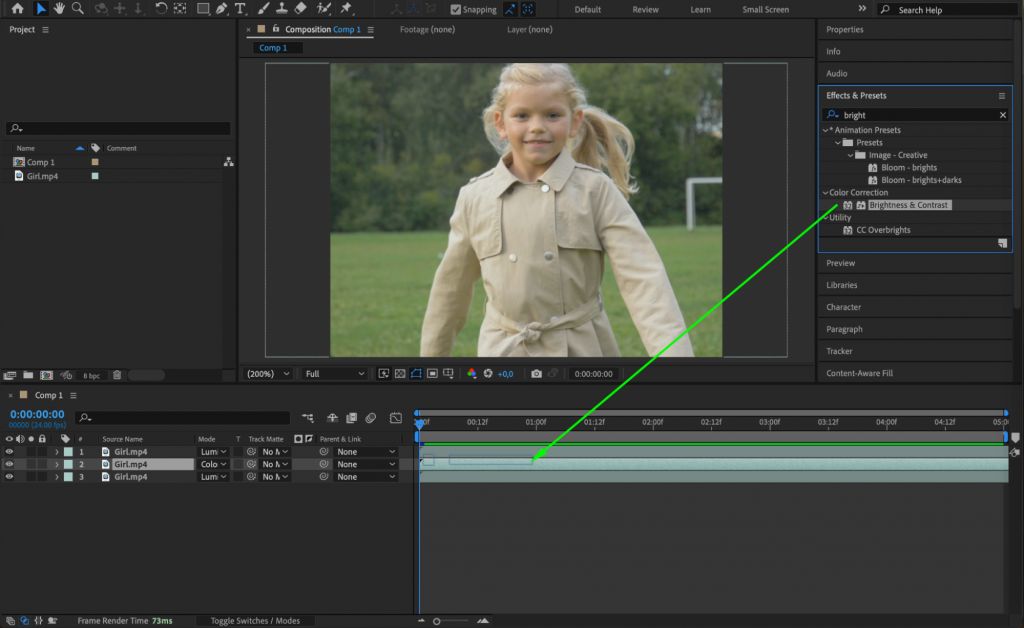Select the Type tool
This screenshot has height=628, width=1024.
(240, 10)
